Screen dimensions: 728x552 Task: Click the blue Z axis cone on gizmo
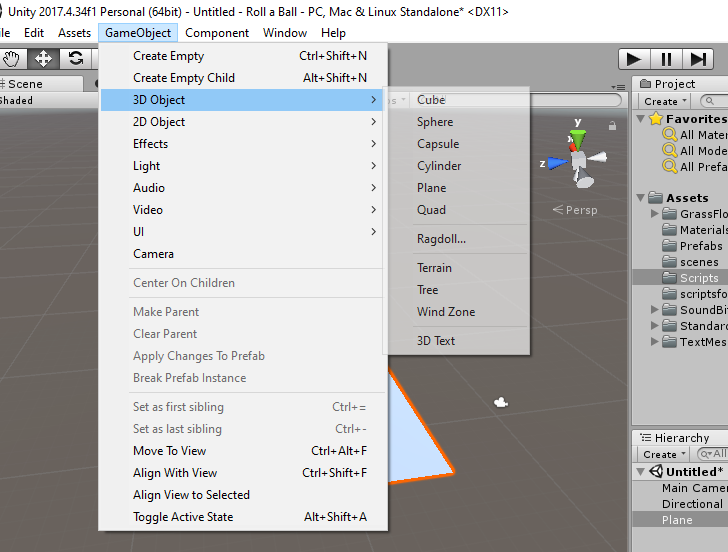click(557, 163)
